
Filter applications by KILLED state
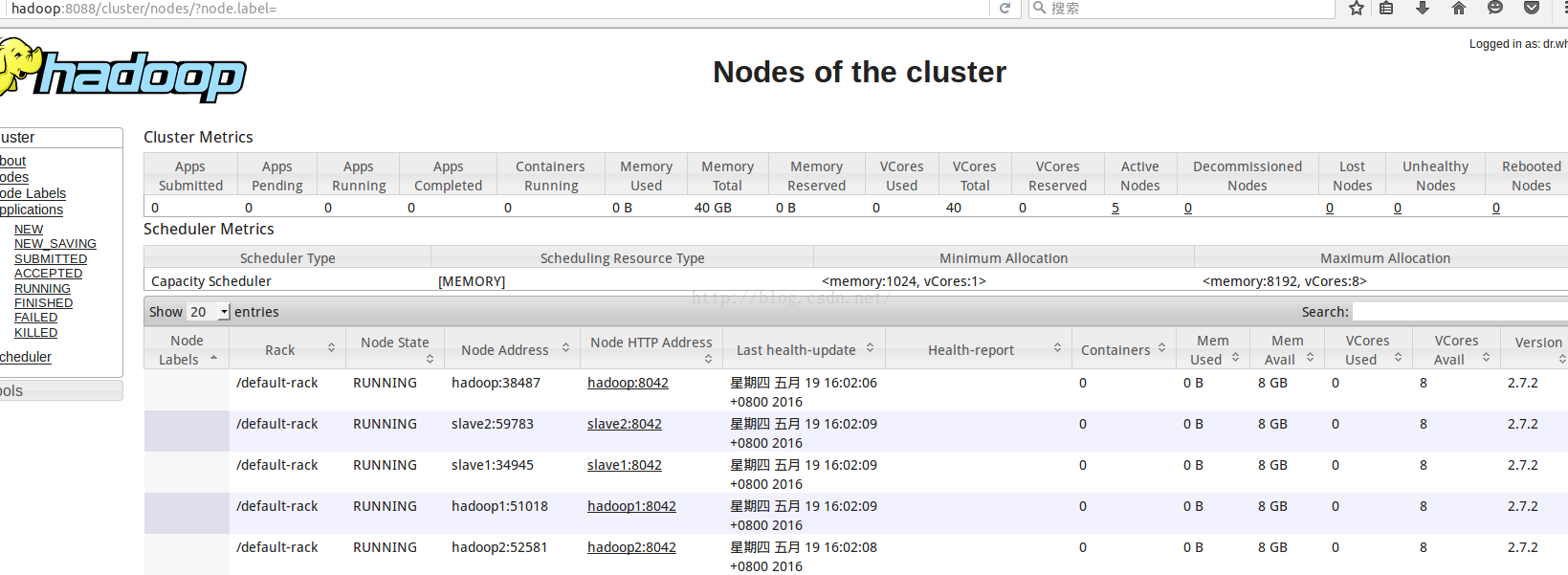35,333
